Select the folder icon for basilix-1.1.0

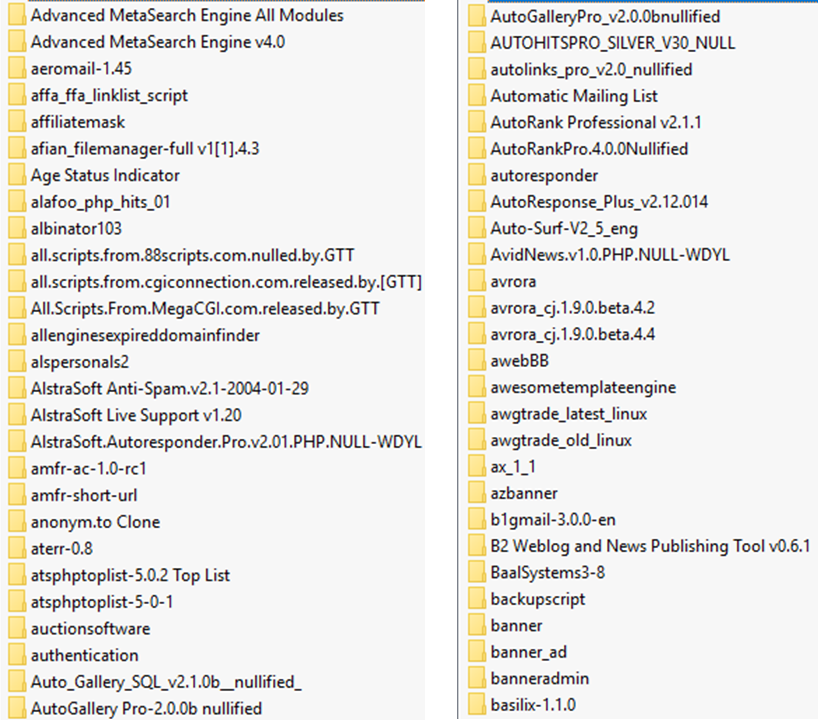(x=476, y=705)
